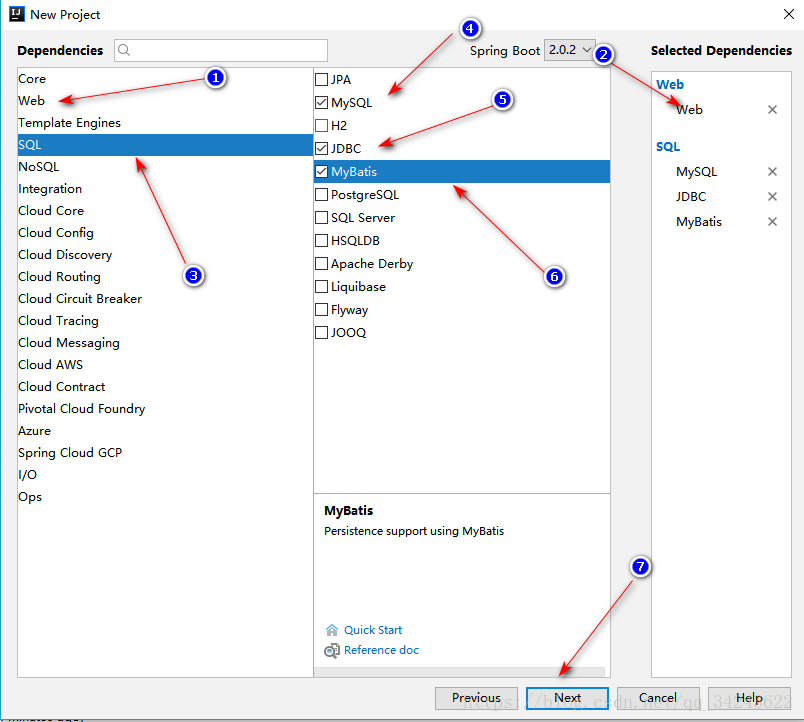Select the Web category

tap(165, 101)
